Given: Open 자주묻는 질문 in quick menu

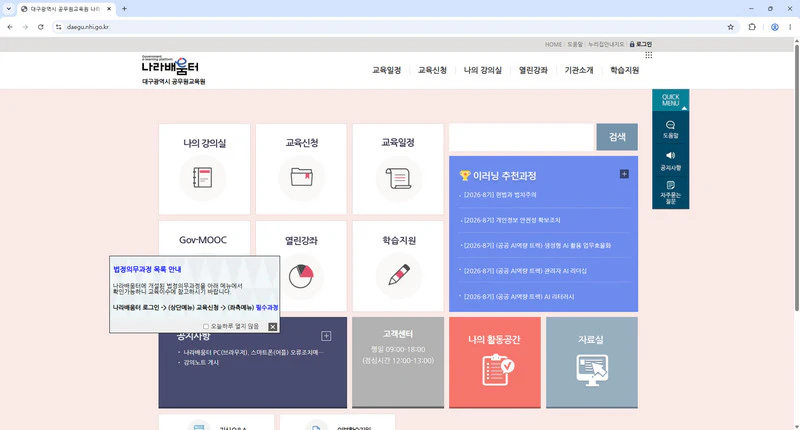Looking at the screenshot, I should point(670,192).
